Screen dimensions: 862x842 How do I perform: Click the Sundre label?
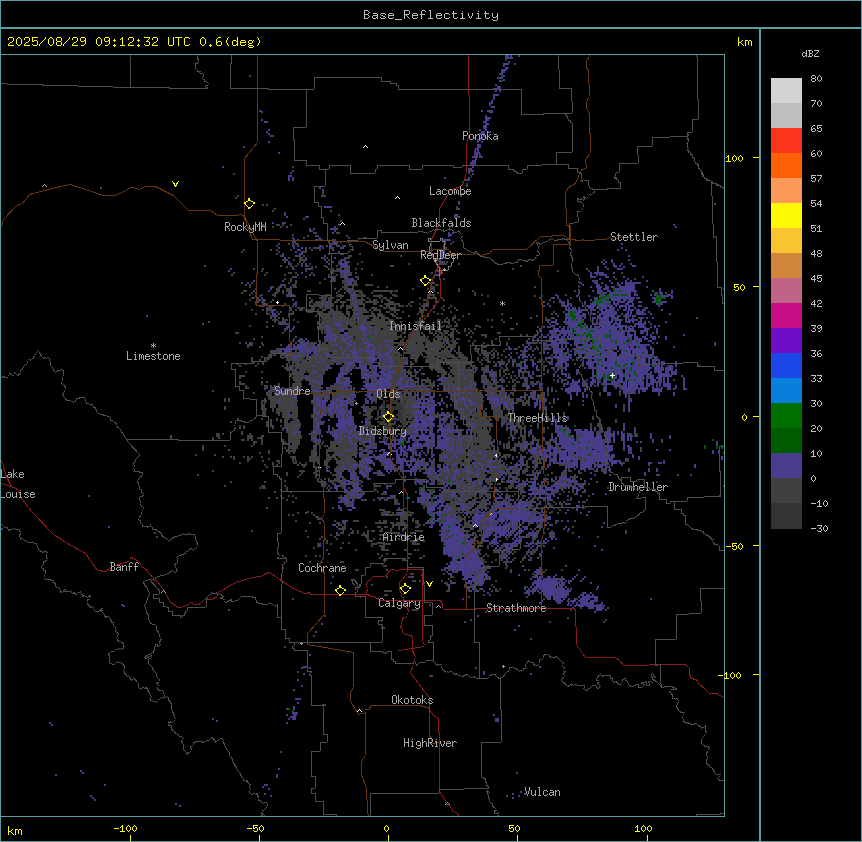click(x=292, y=391)
